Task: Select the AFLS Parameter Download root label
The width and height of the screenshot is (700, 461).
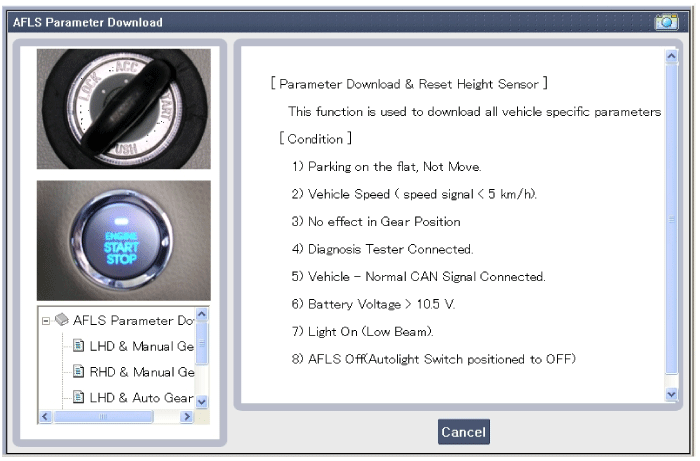Action: (x=133, y=321)
